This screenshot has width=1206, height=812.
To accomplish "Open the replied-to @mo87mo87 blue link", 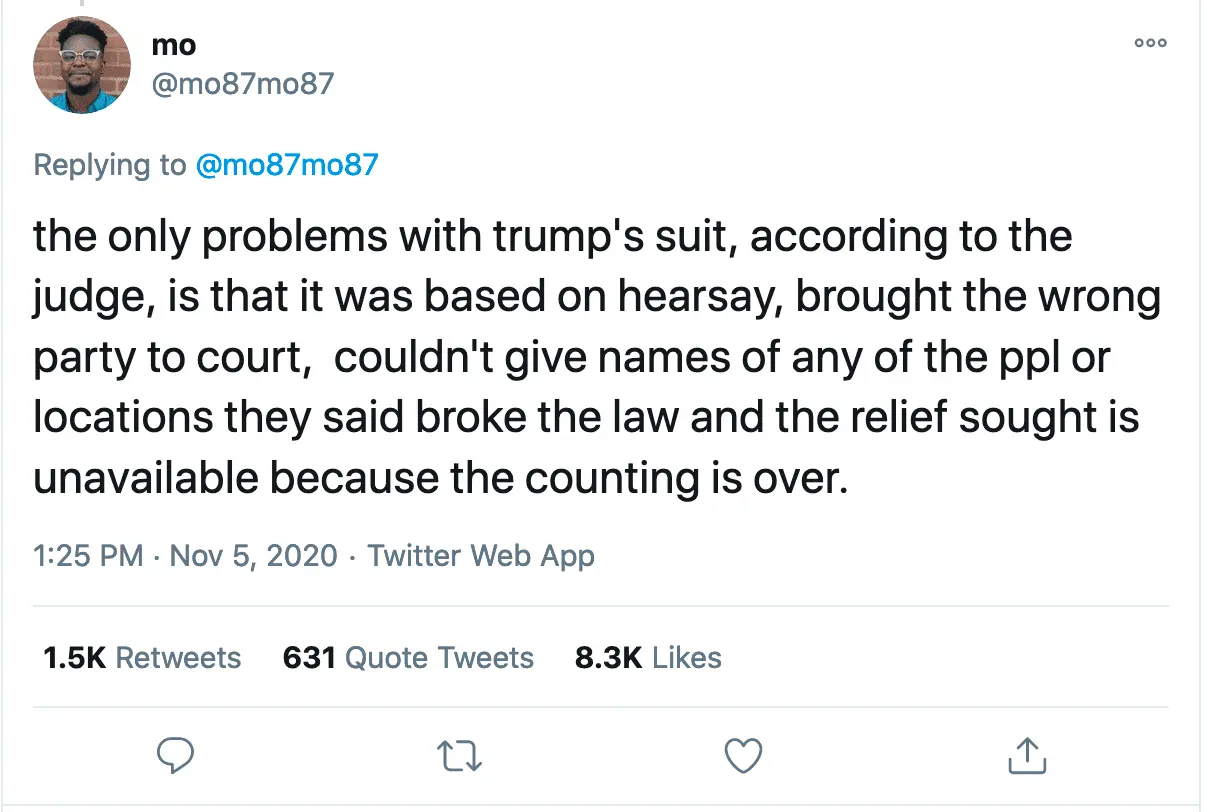I will tap(287, 164).
